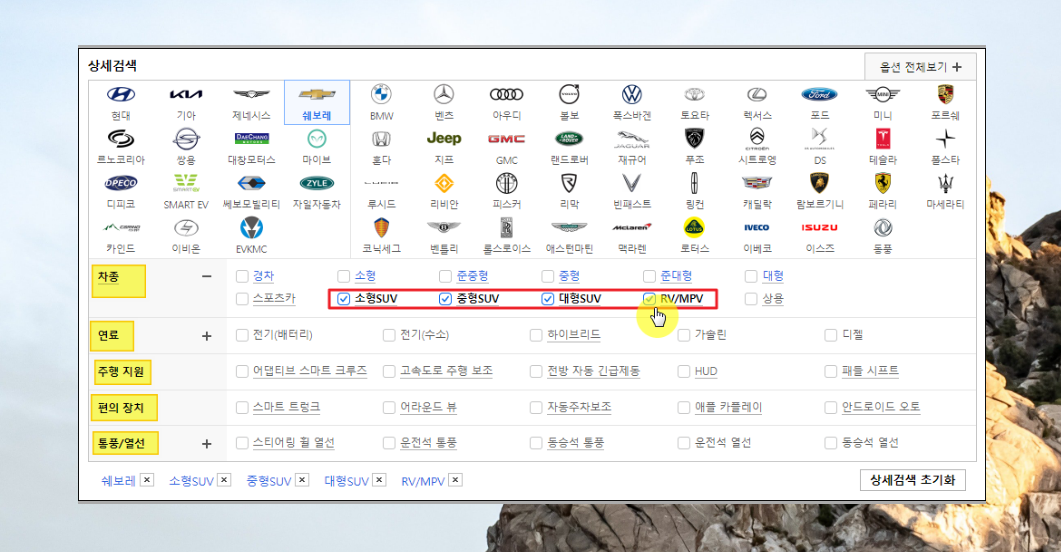Remove the 쉐보레 filter tag

pos(147,480)
